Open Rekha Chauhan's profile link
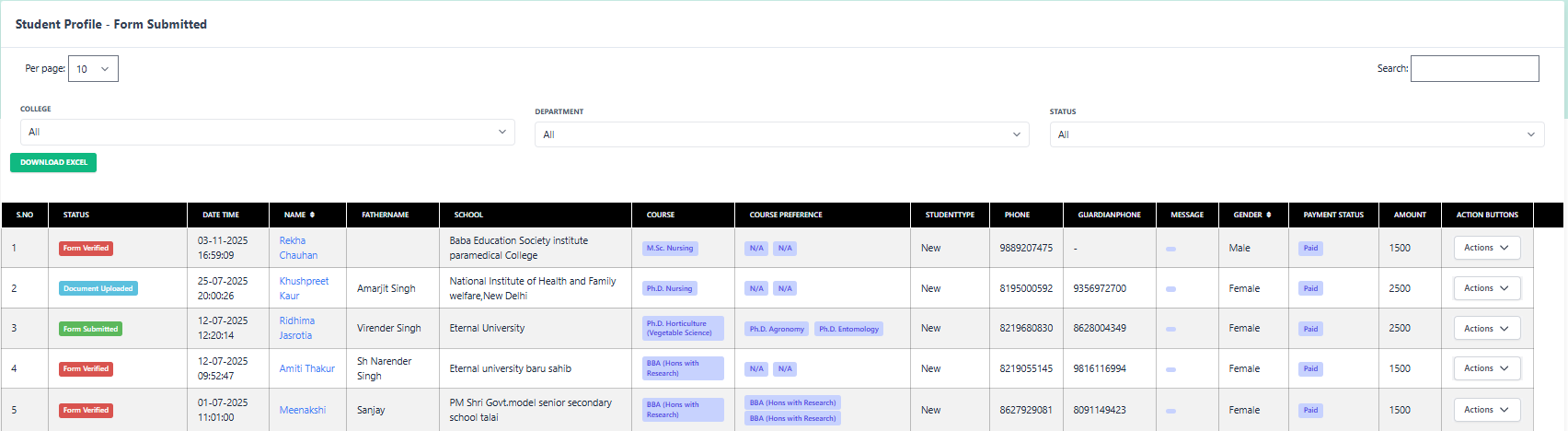Viewport: 1568px width, 431px height. pyautogui.click(x=298, y=248)
